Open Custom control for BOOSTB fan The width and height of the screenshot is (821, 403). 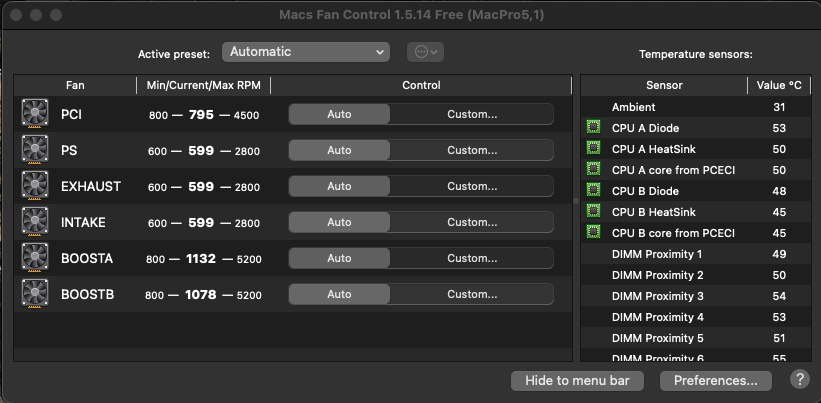click(472, 294)
